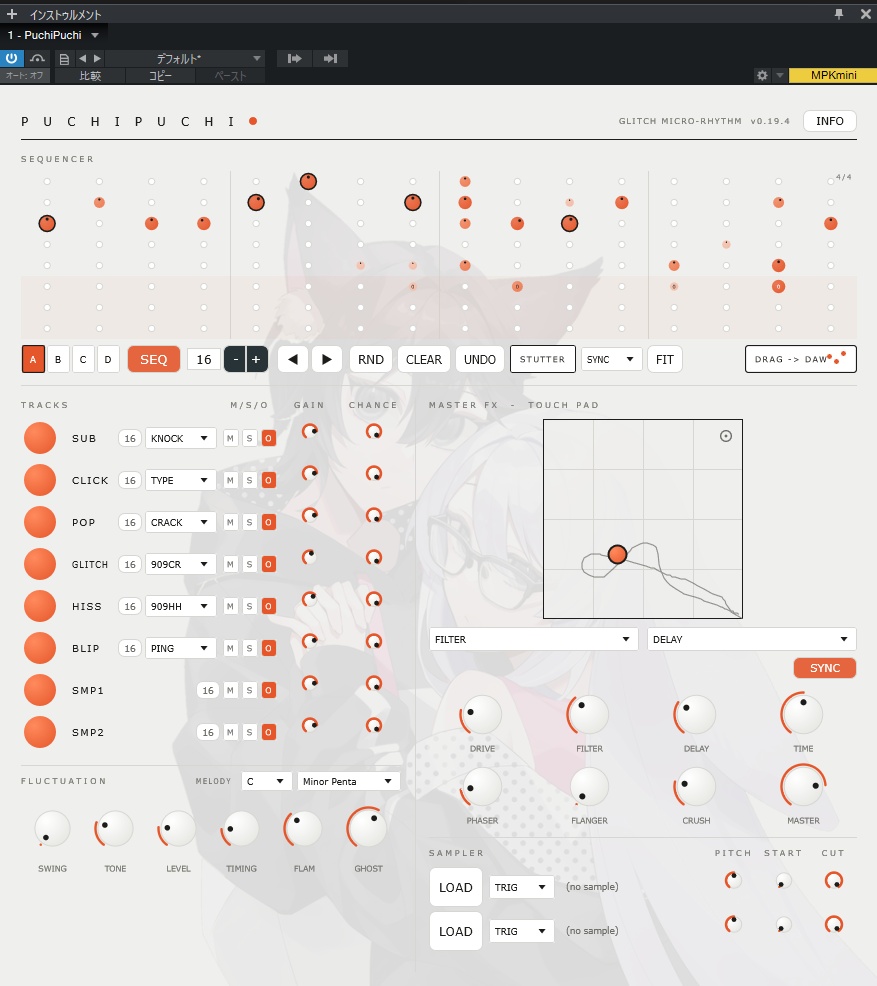
Task: Shift the pattern left with arrow button
Action: [293, 359]
